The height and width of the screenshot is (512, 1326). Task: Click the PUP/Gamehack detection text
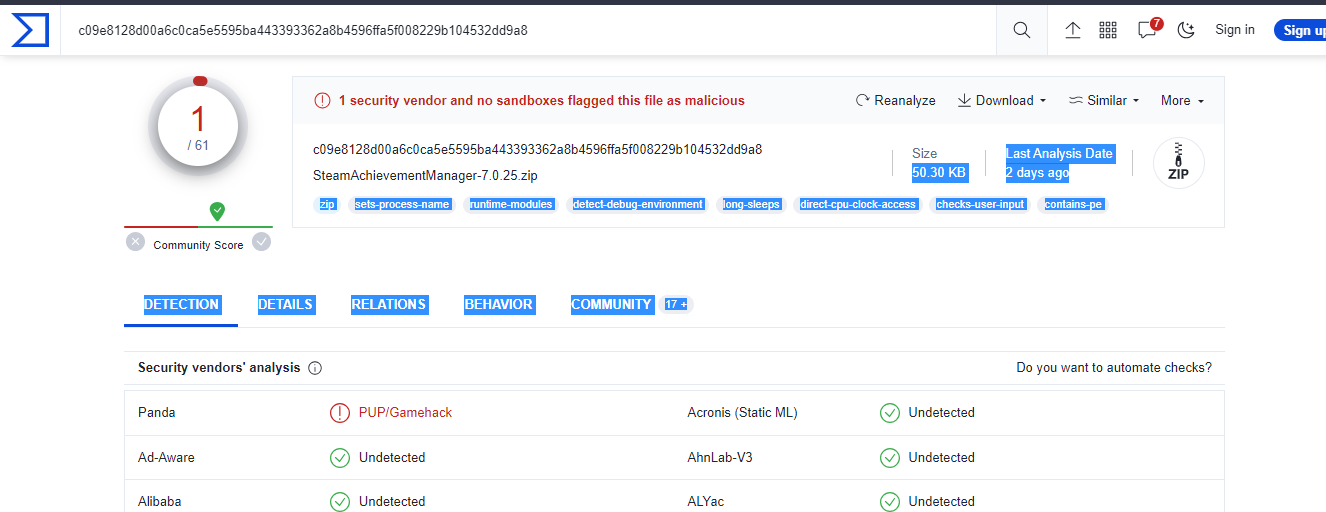point(405,412)
